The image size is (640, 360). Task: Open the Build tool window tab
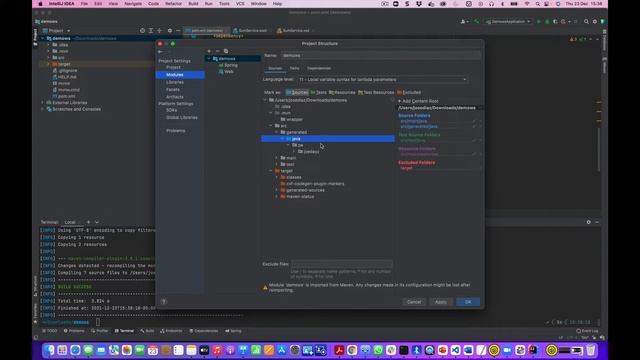(147, 331)
